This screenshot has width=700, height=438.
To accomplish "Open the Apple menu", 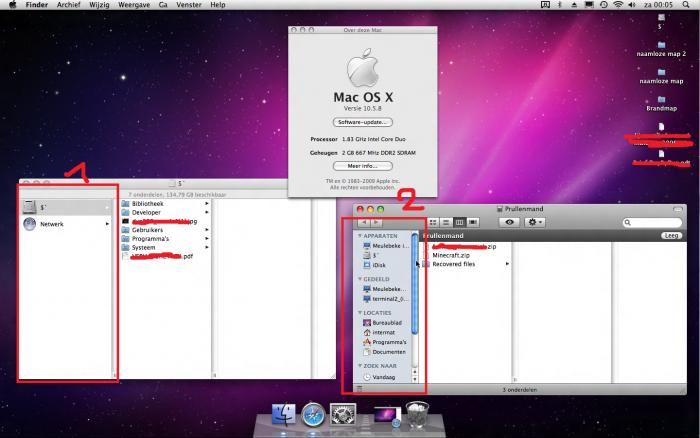I will click(12, 5).
